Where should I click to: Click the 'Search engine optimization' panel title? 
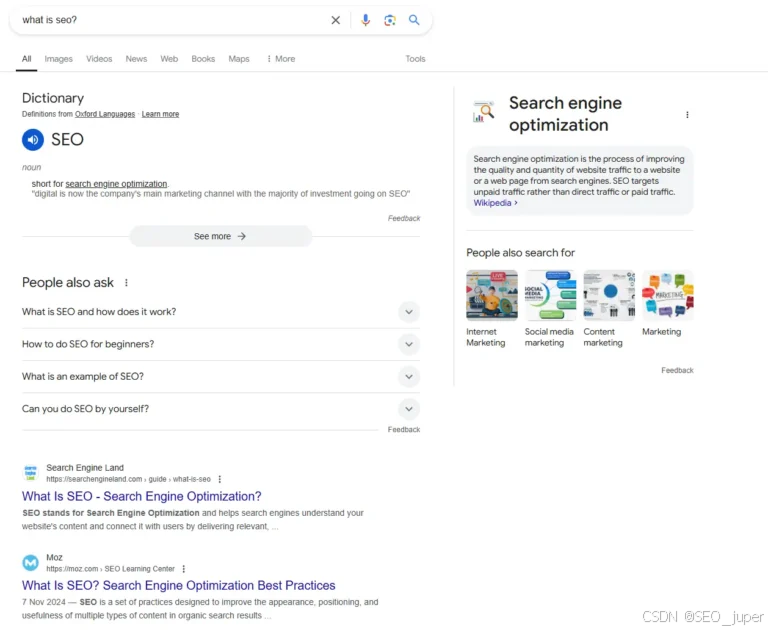565,114
